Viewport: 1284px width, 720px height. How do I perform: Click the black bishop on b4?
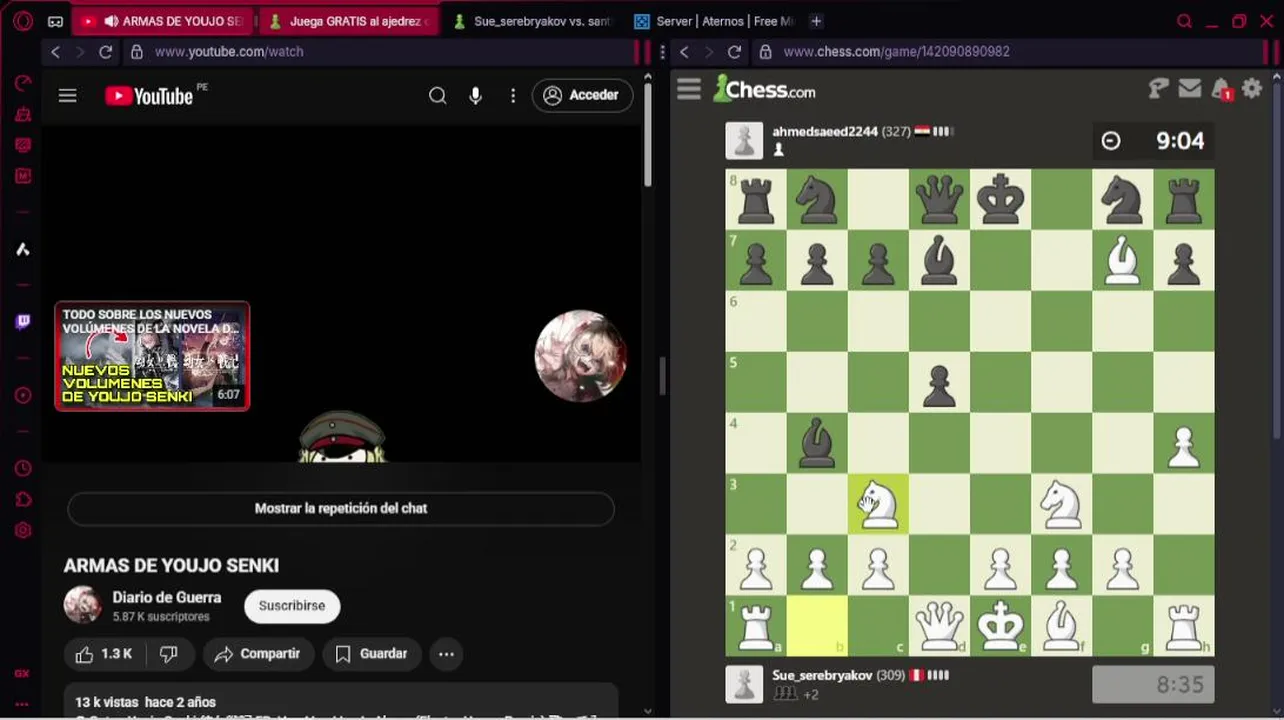click(x=817, y=443)
